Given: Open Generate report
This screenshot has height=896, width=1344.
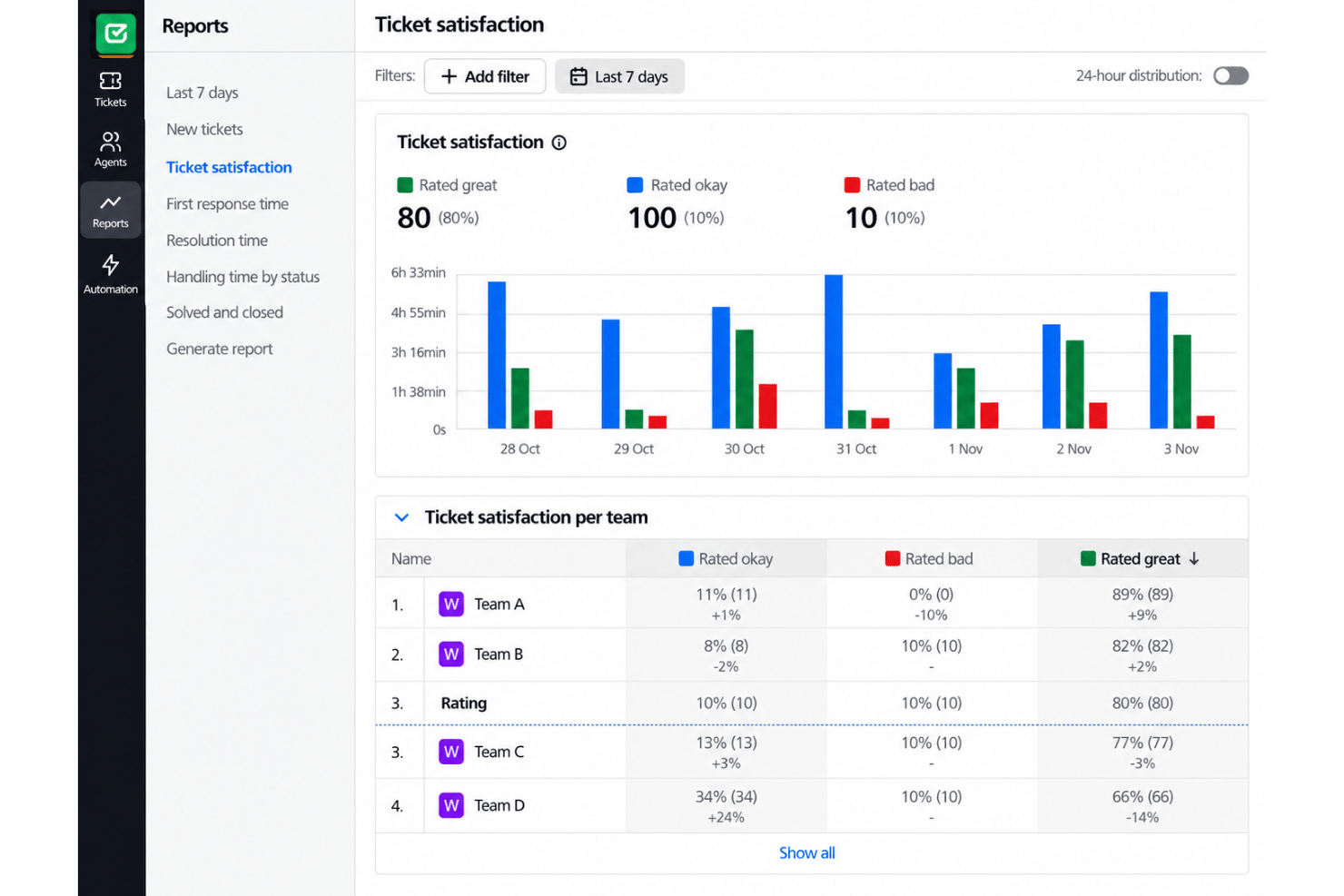Looking at the screenshot, I should pyautogui.click(x=219, y=349).
